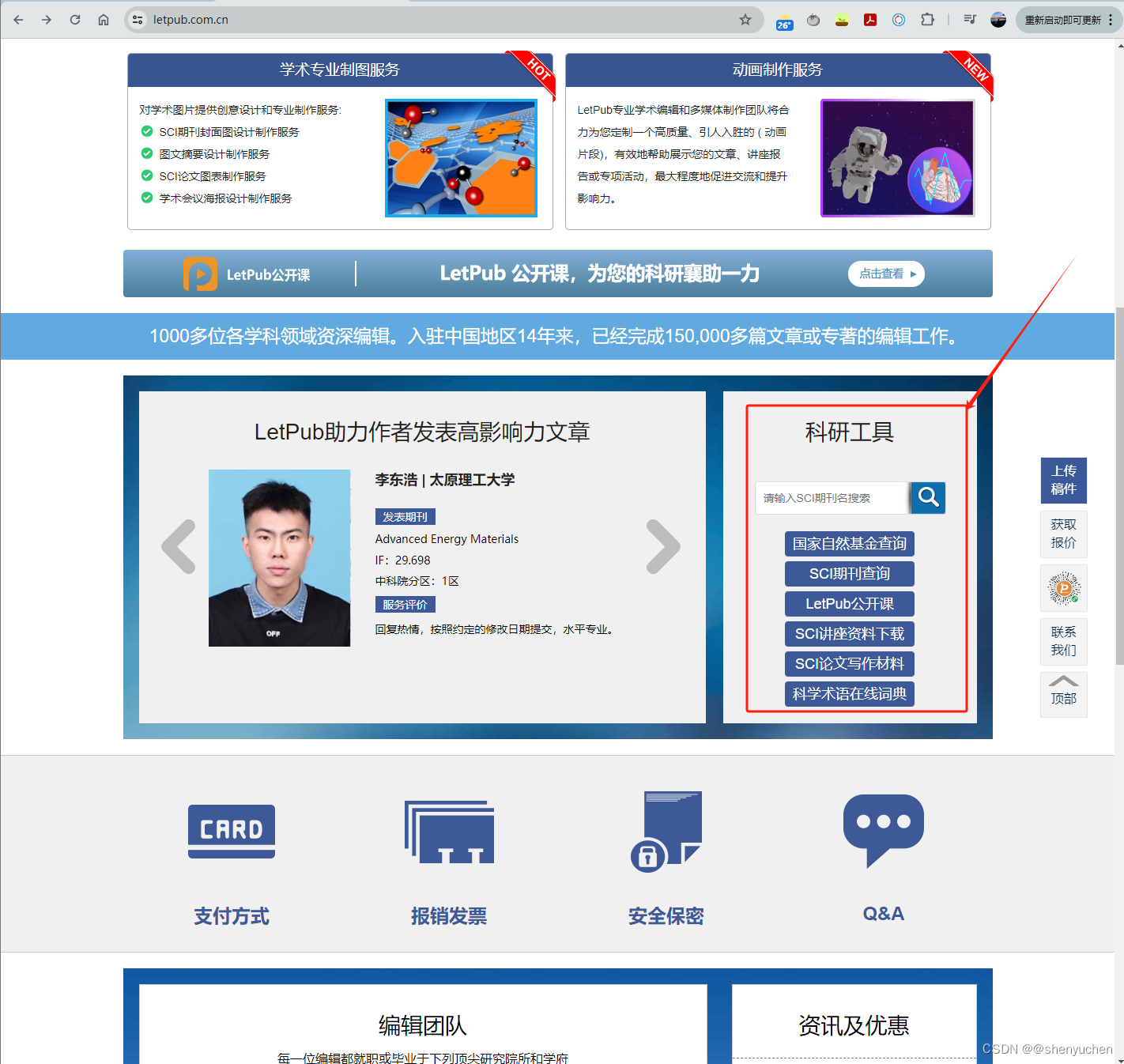Click the 发表期刊 label

pyautogui.click(x=405, y=517)
